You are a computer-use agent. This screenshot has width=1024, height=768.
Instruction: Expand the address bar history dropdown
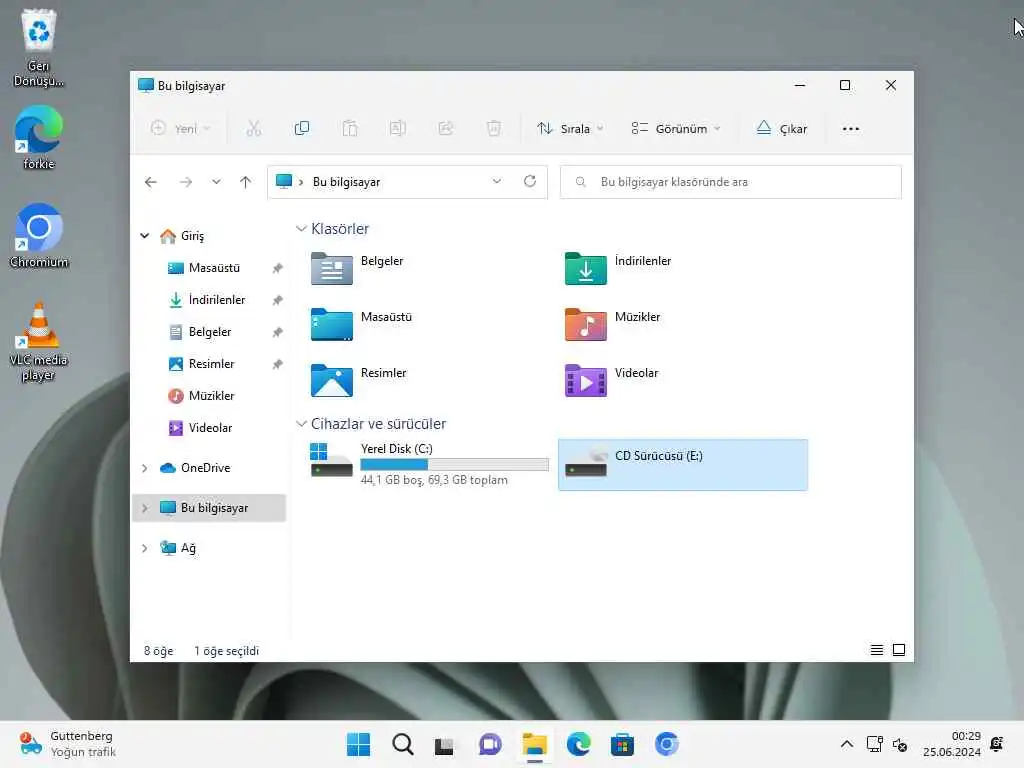point(497,182)
